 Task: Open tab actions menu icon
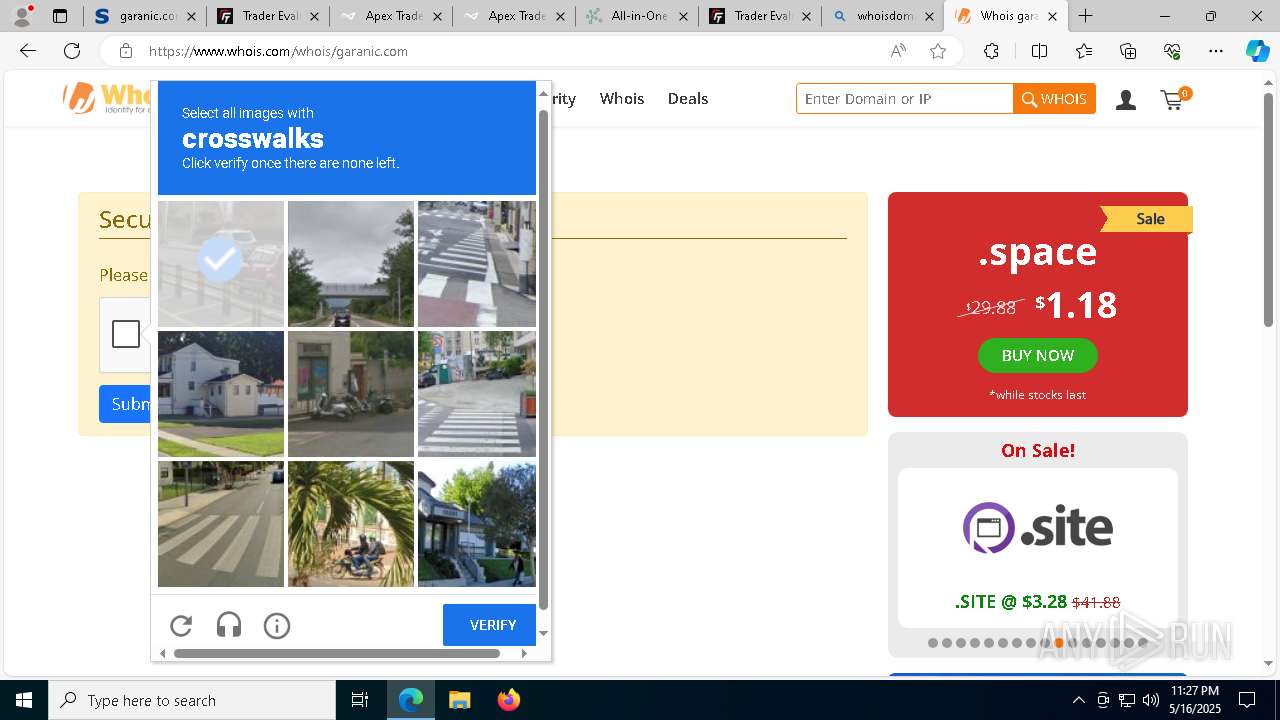pyautogui.click(x=60, y=16)
